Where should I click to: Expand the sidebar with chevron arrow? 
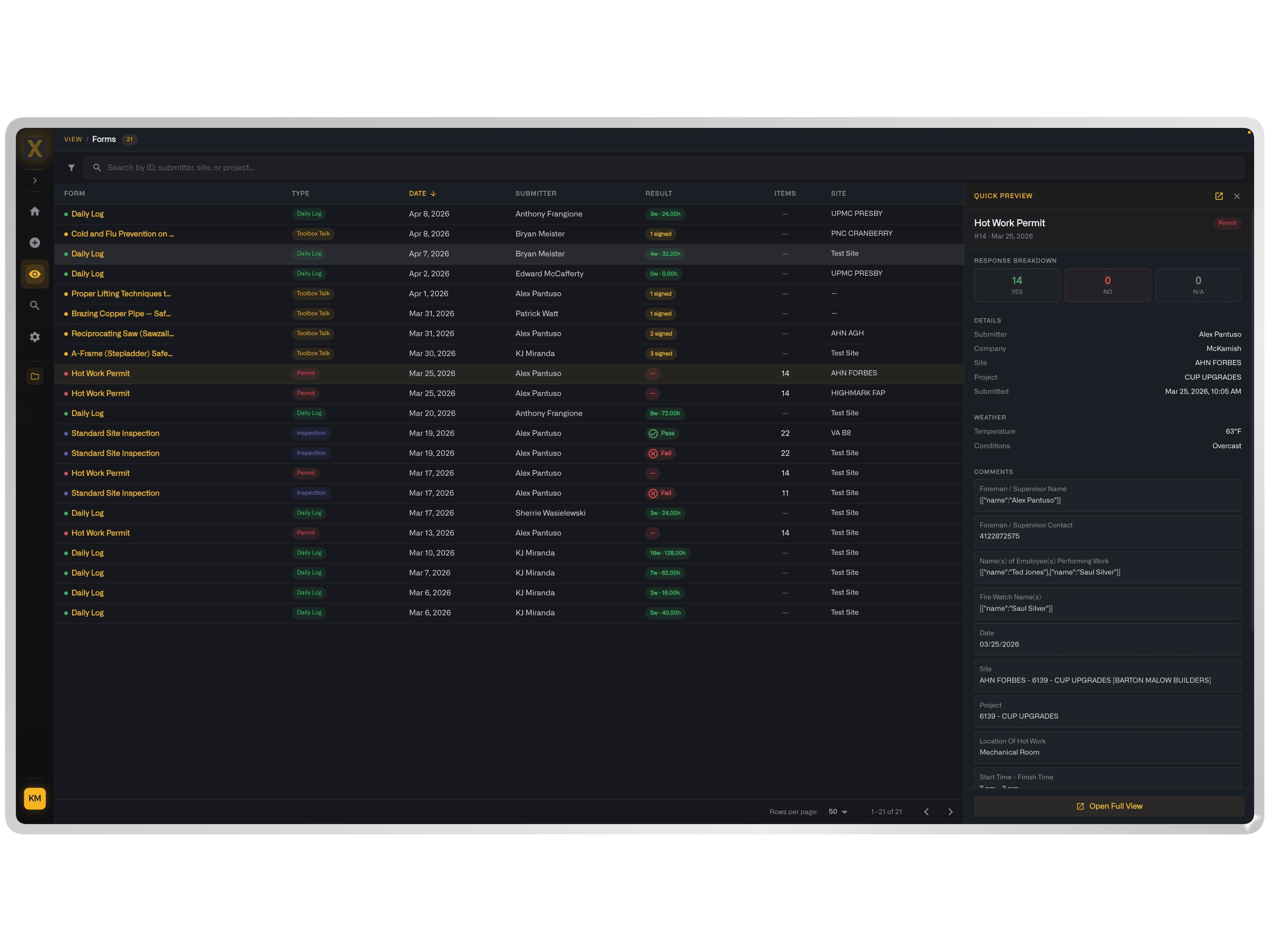point(35,181)
